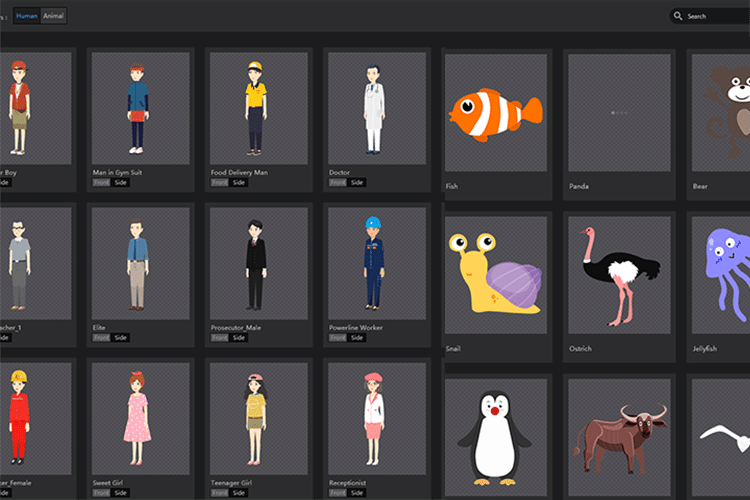
Task: Click Front button under Powerline Worker
Action: point(338,338)
